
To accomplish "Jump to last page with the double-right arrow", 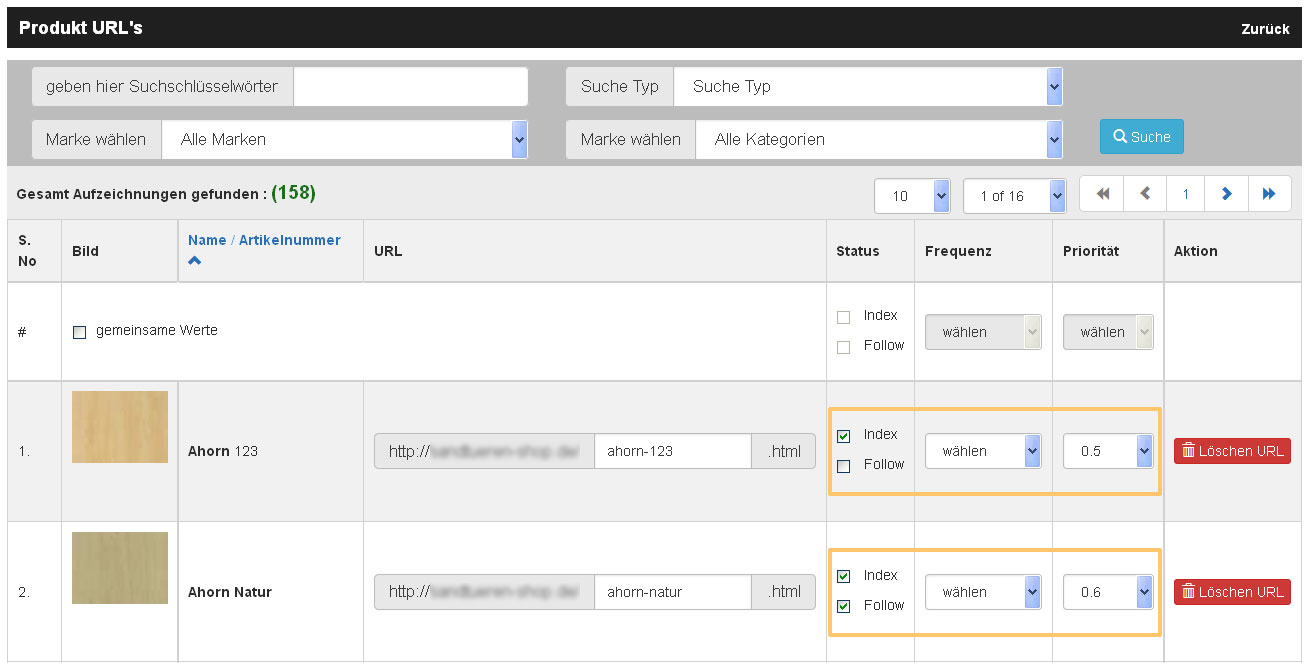I will [1269, 193].
